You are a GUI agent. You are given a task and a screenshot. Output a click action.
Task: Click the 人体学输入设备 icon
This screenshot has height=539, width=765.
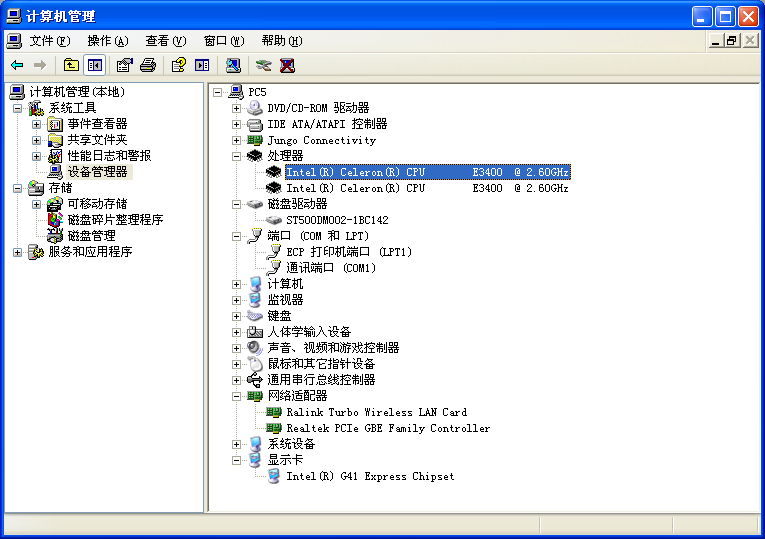[x=255, y=332]
